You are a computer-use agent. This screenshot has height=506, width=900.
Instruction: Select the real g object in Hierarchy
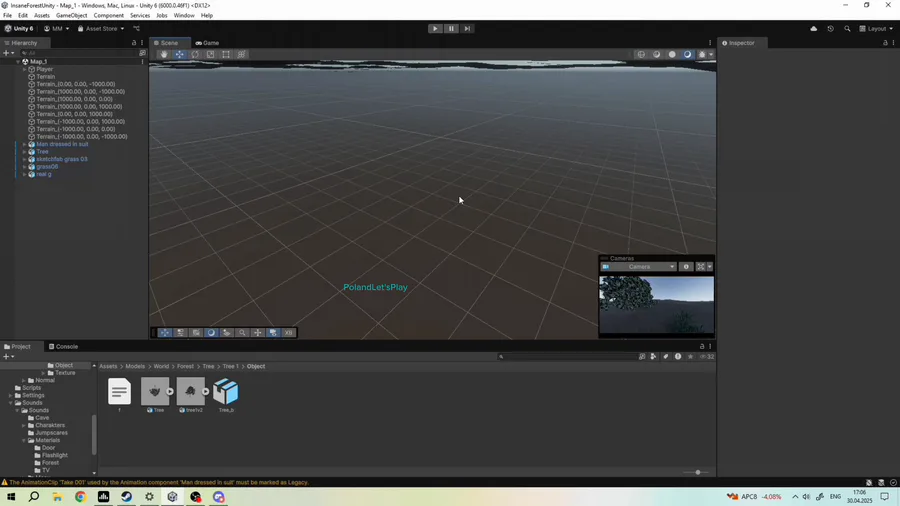pyautogui.click(x=44, y=174)
